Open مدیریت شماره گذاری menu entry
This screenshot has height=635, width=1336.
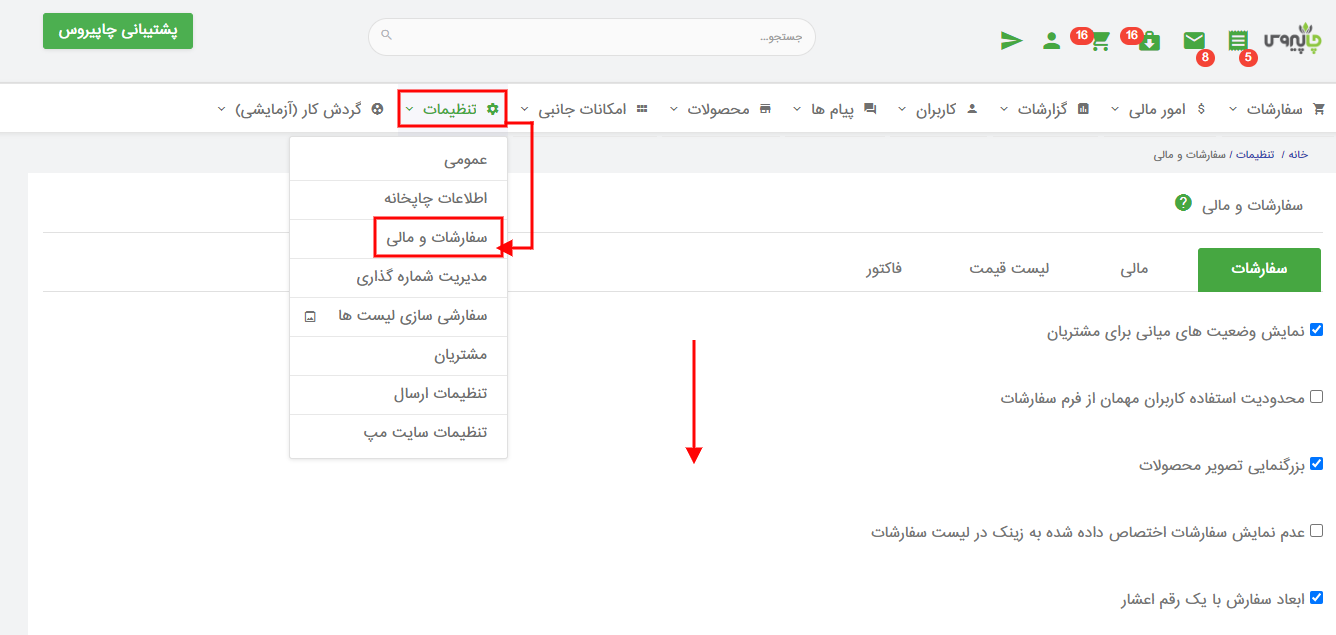(x=398, y=277)
